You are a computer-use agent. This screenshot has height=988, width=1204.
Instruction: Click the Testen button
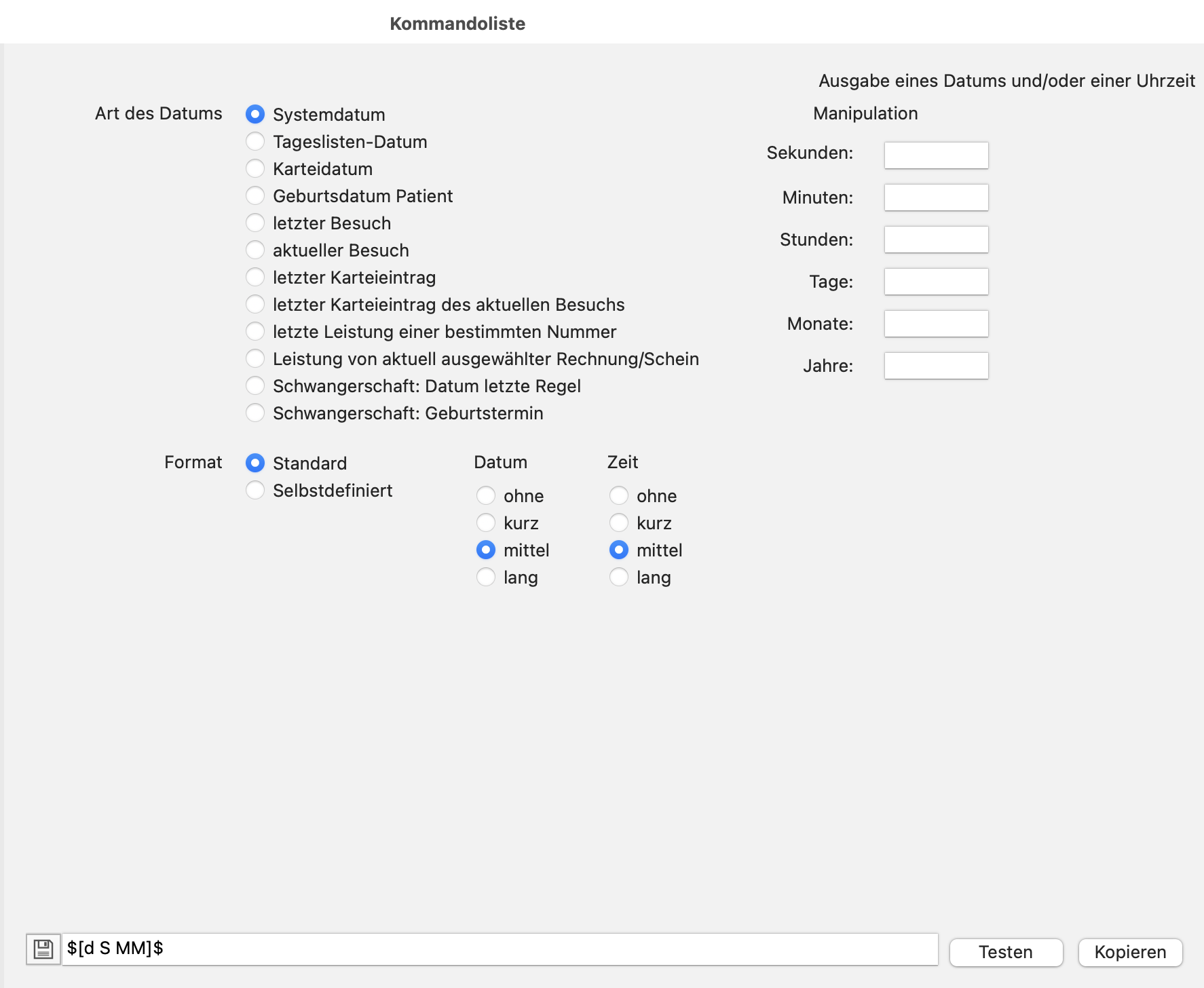click(1005, 952)
